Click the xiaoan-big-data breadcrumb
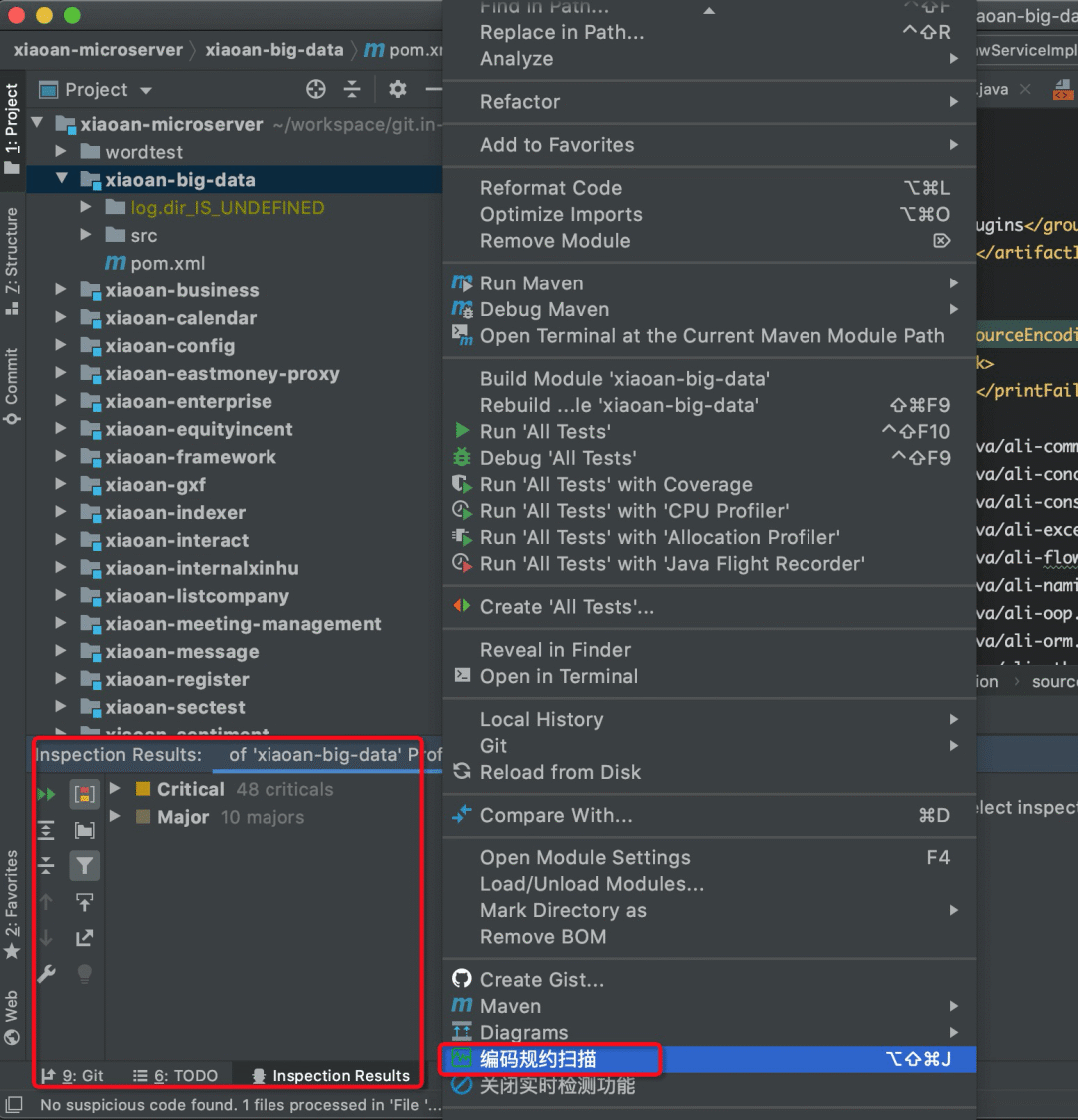Screen dimensions: 1078x1120 (274, 49)
